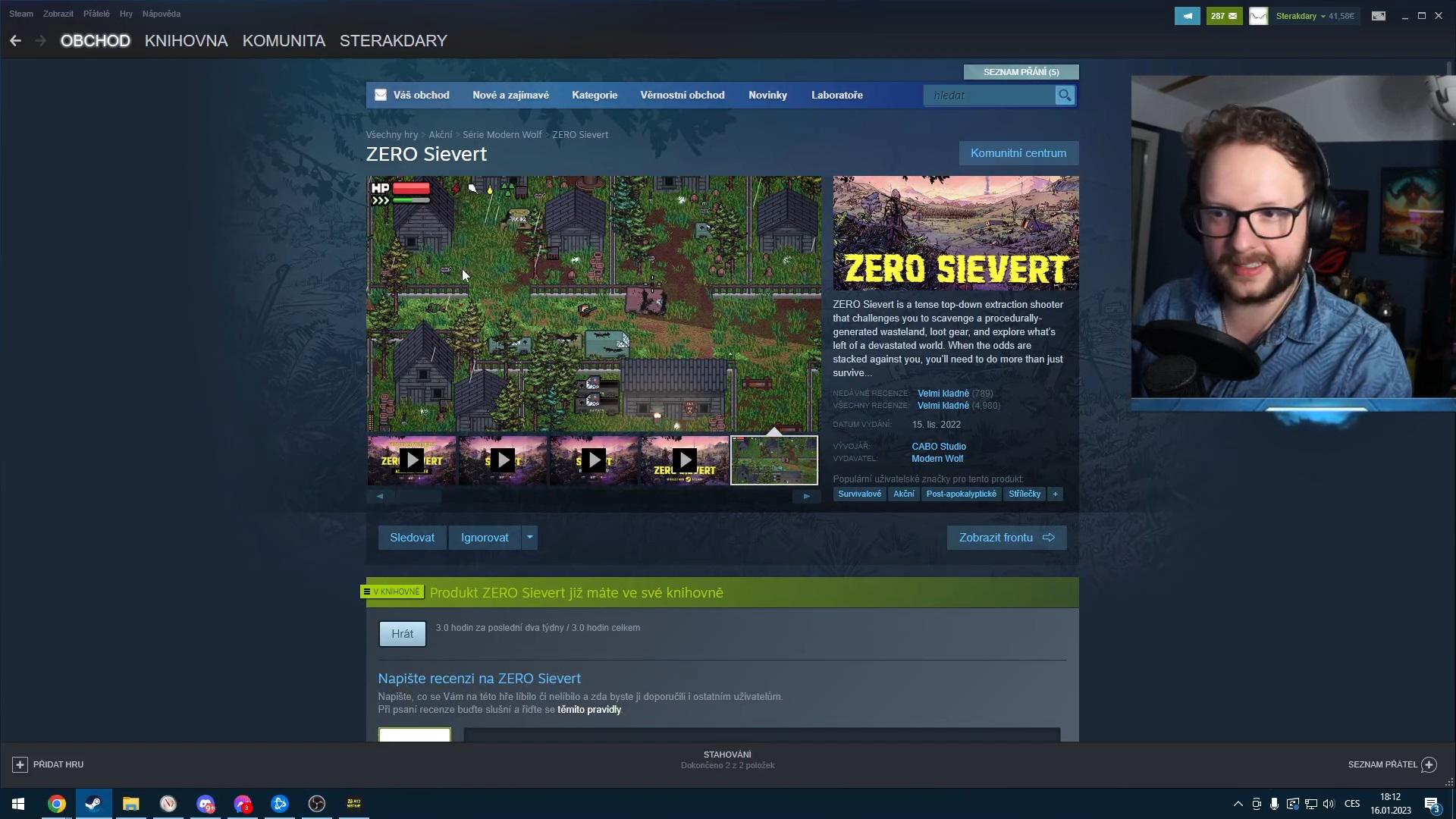This screenshot has height=819, width=1456.
Task: Open the Nové a zajímavé menu
Action: tap(510, 96)
